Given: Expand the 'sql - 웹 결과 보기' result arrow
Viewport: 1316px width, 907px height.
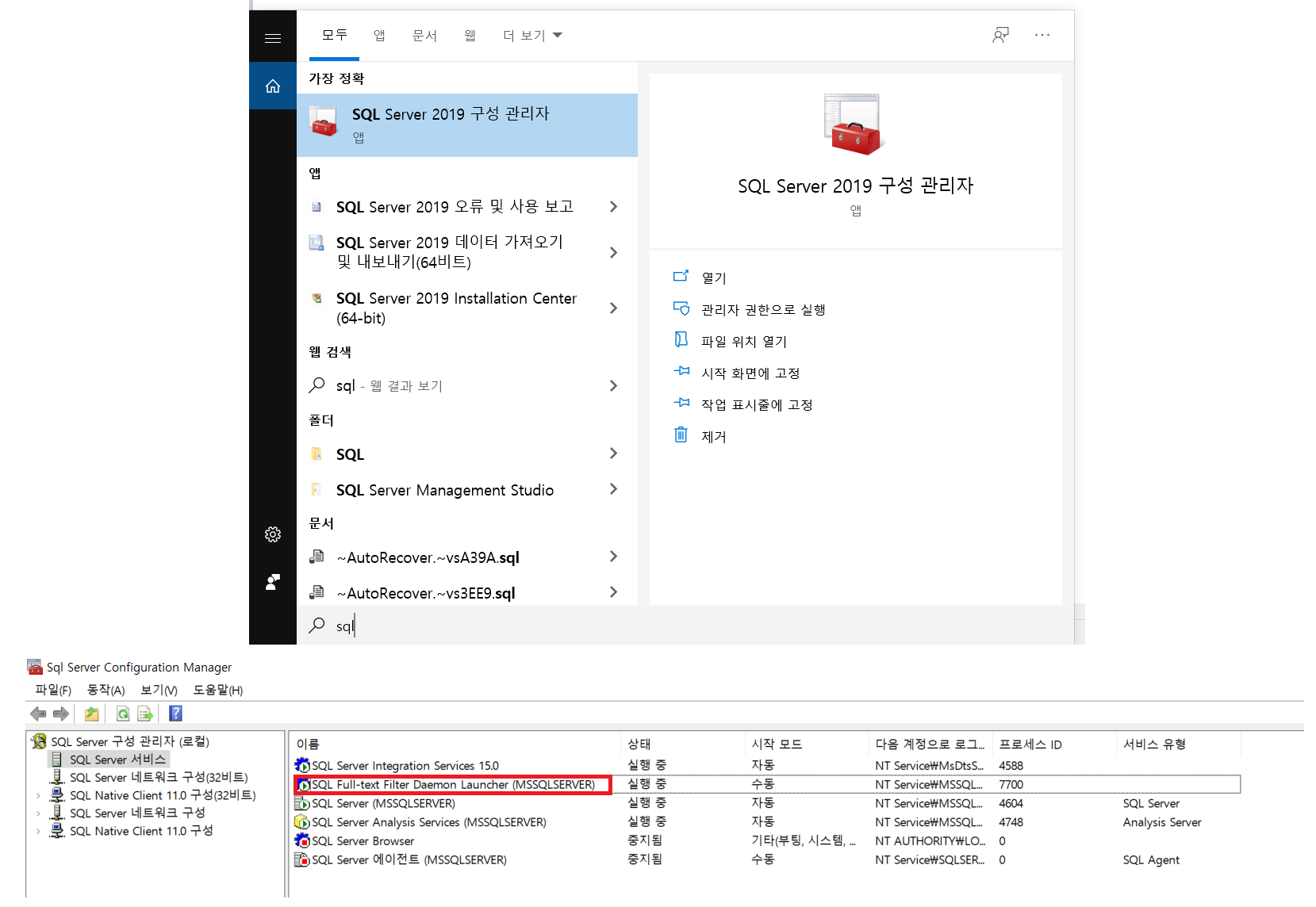Looking at the screenshot, I should (x=613, y=385).
